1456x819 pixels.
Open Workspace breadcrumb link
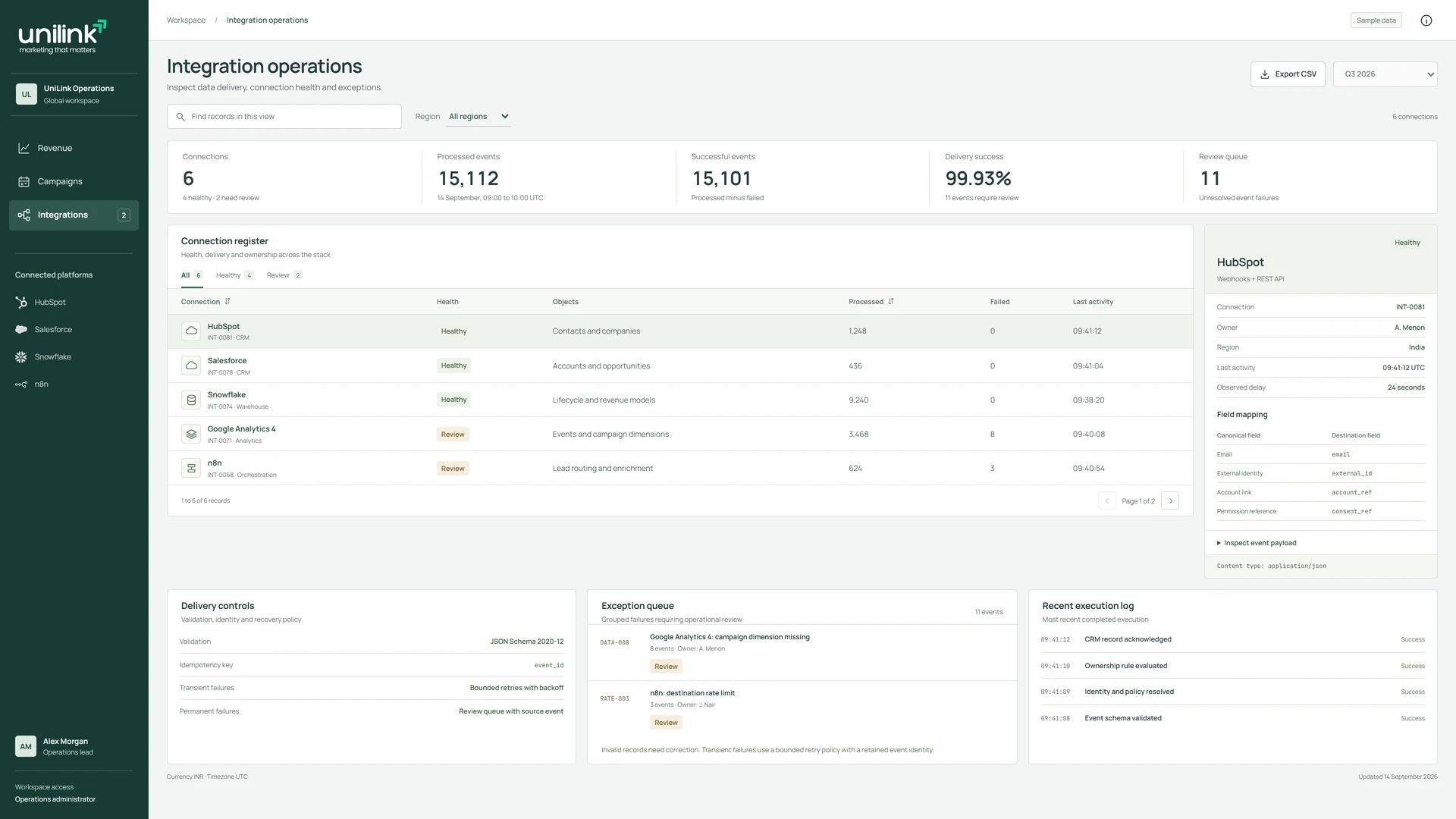point(186,20)
